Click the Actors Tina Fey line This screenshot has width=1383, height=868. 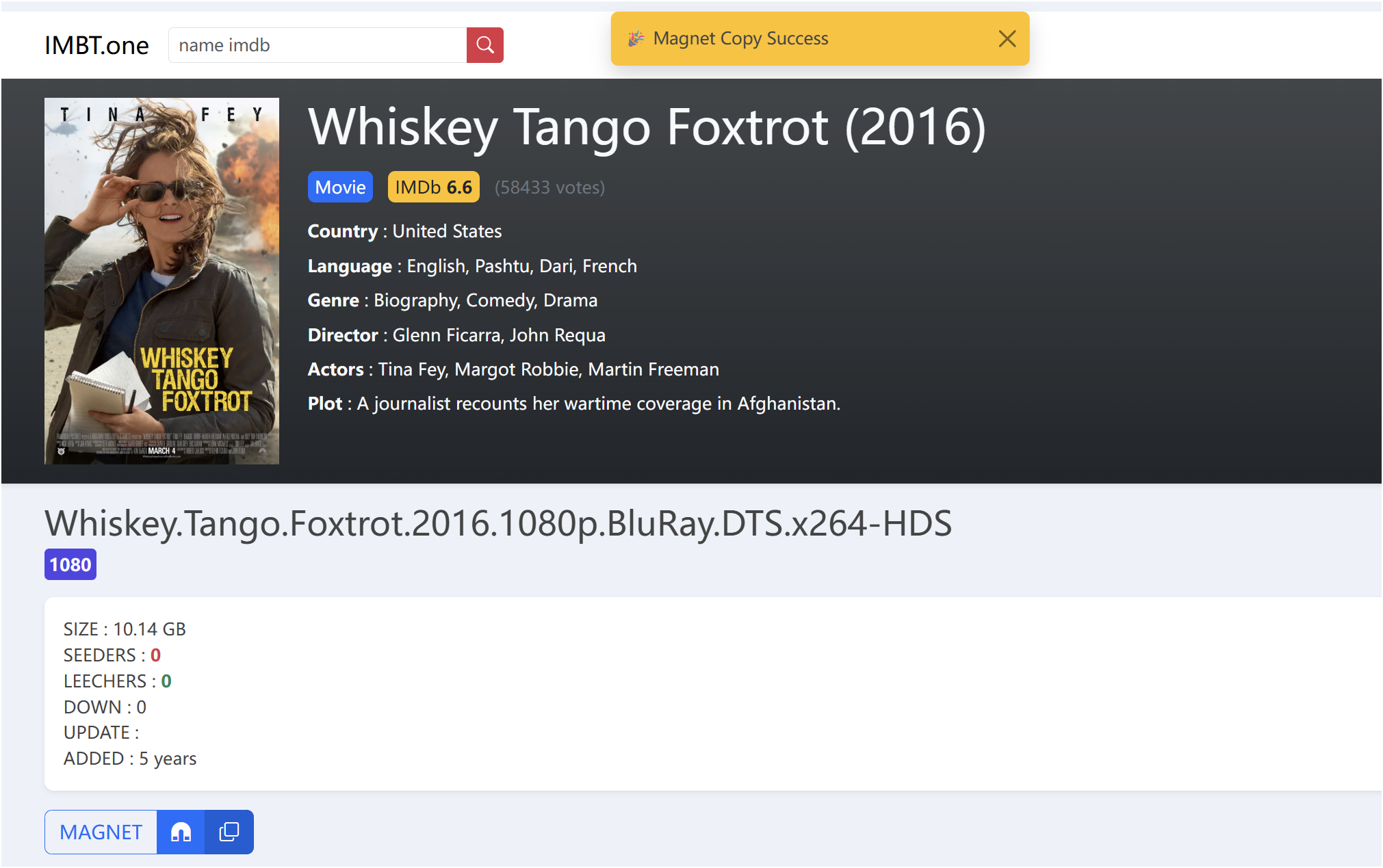[513, 369]
